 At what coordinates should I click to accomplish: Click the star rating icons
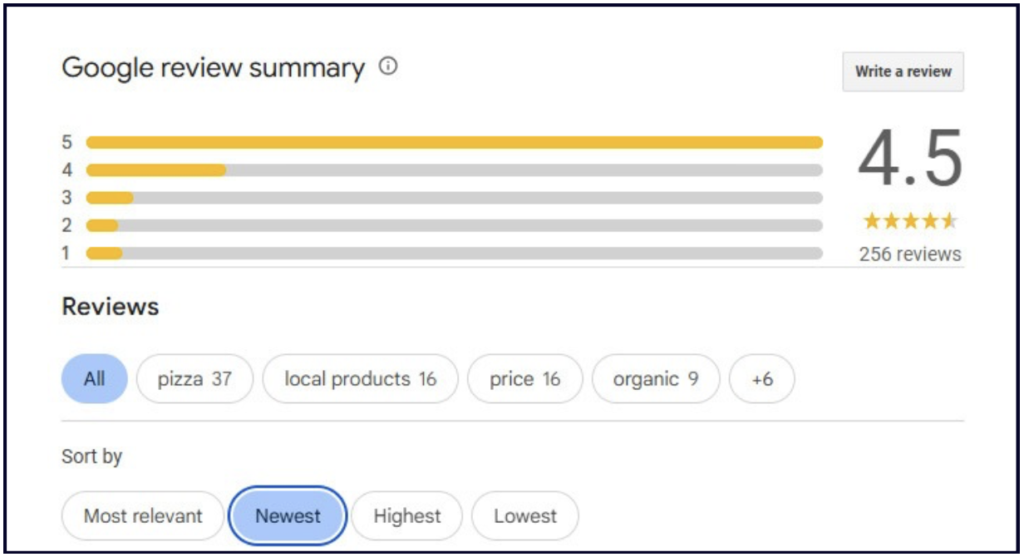(x=910, y=220)
